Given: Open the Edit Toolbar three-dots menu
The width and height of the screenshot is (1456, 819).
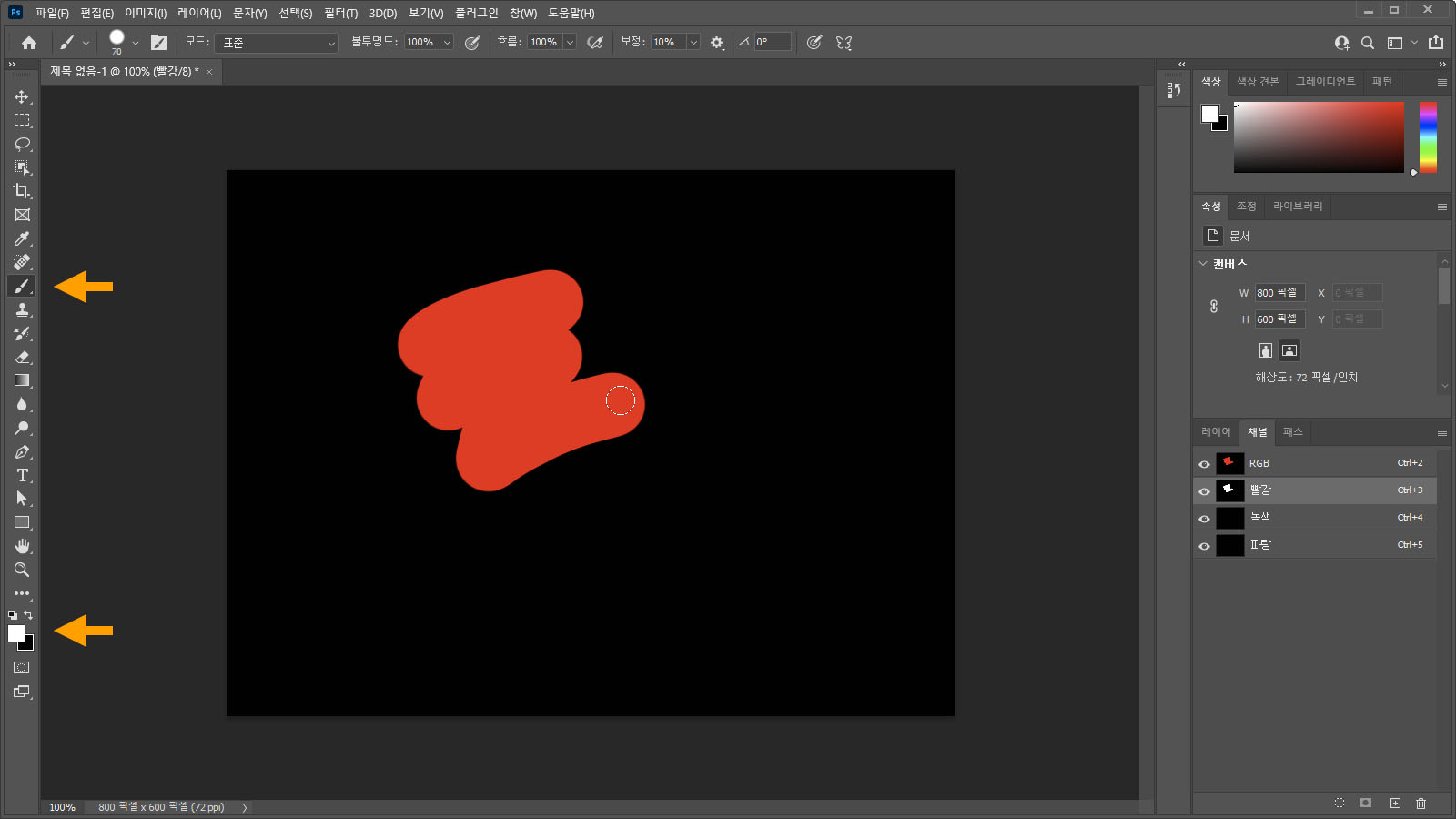Looking at the screenshot, I should pos(22,593).
